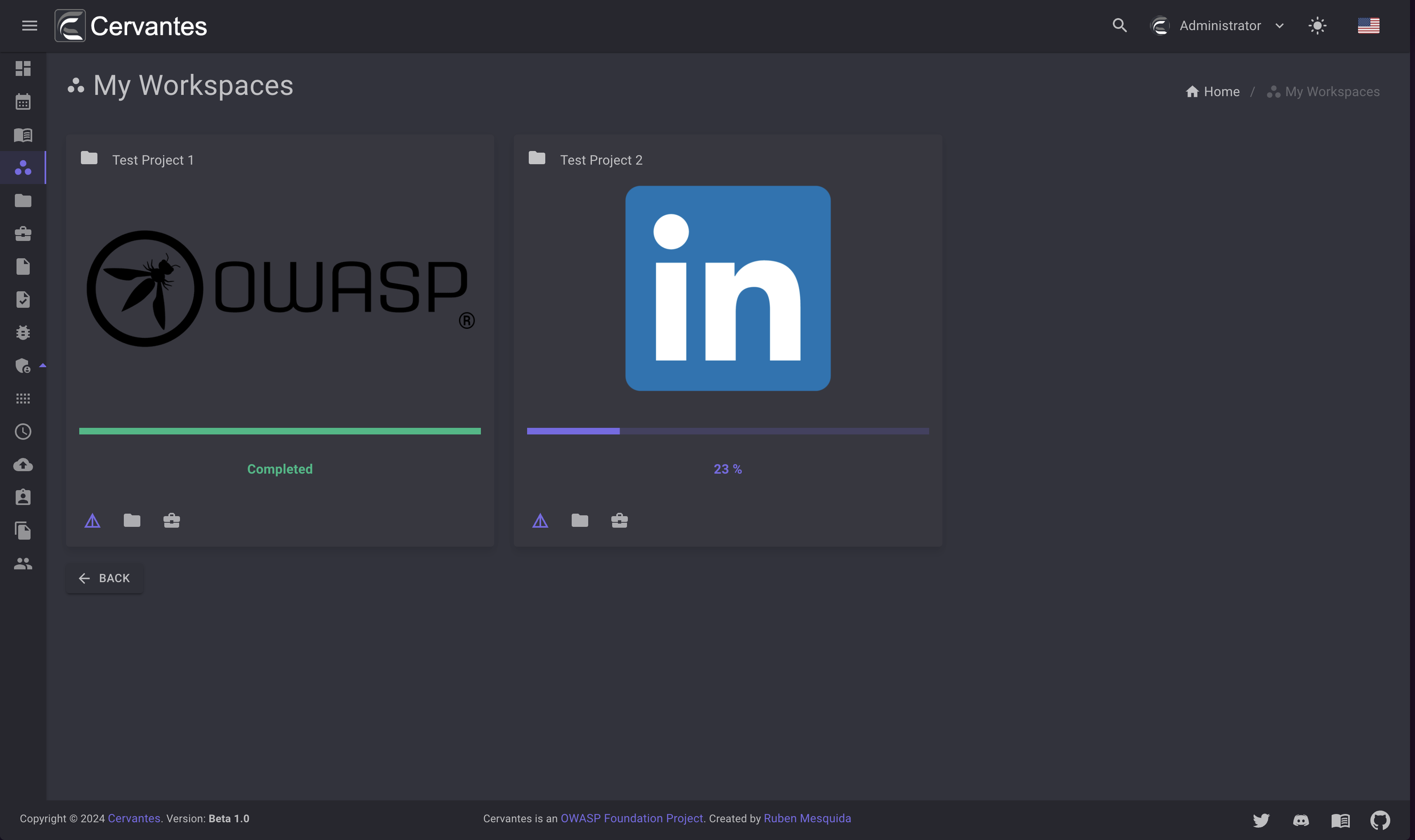Select Workspaces icon in sidebar
The height and width of the screenshot is (840, 1415).
coord(23,168)
